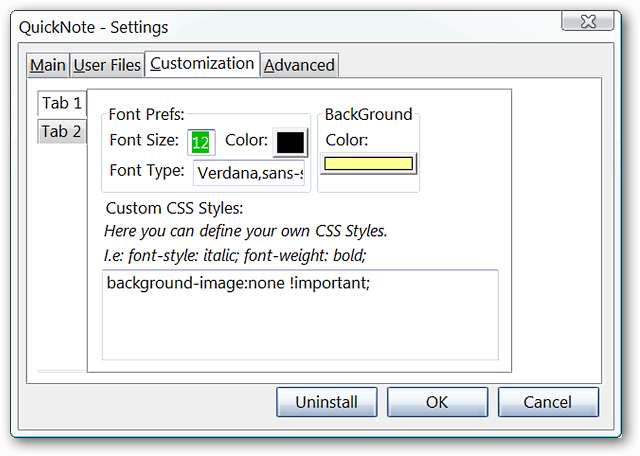The image size is (640, 456).
Task: Open the Advanced tab
Action: point(299,65)
